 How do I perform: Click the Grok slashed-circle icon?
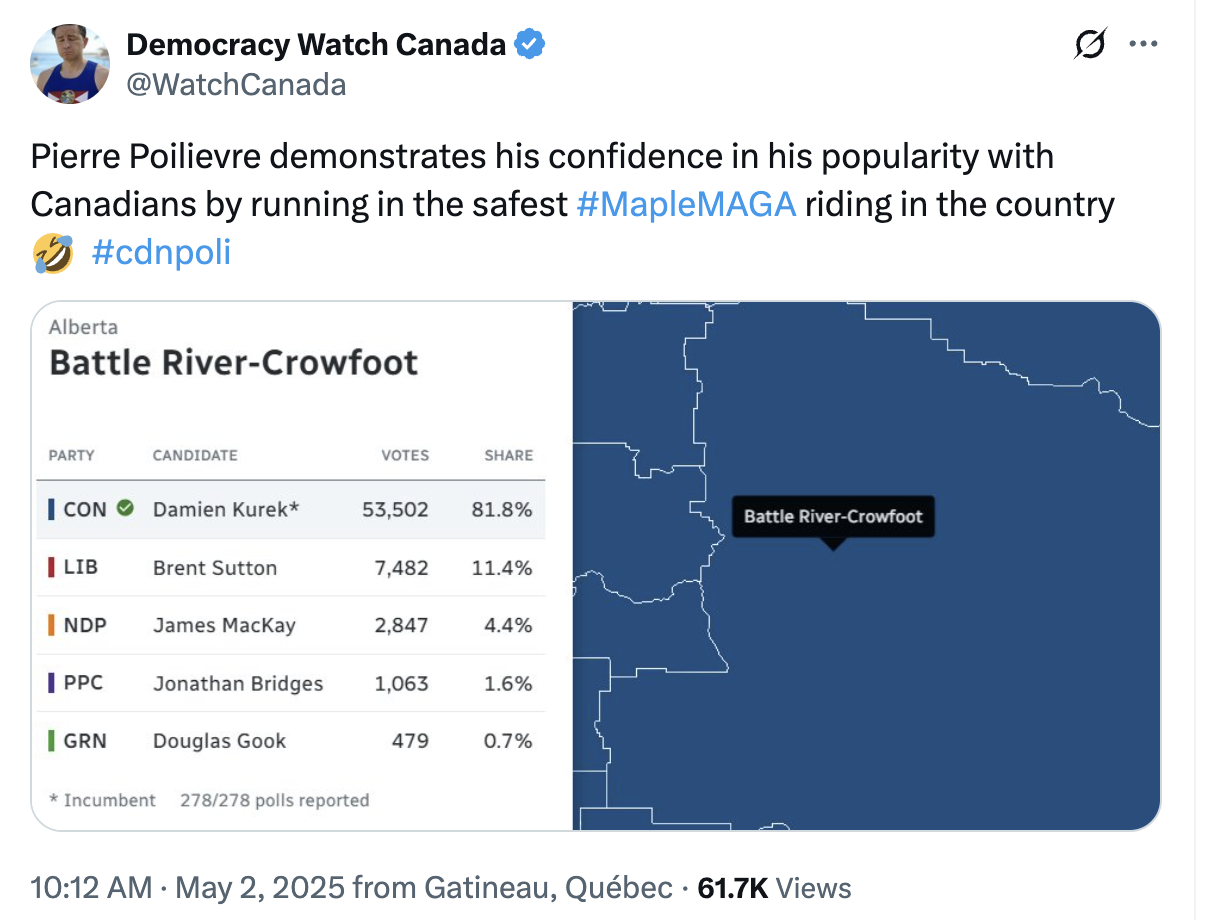[1089, 45]
